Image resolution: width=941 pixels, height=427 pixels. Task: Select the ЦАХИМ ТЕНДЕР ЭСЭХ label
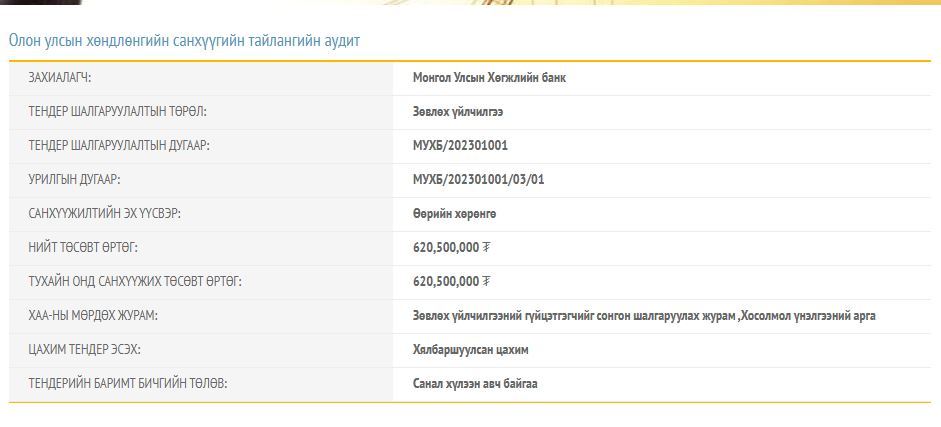85,350
